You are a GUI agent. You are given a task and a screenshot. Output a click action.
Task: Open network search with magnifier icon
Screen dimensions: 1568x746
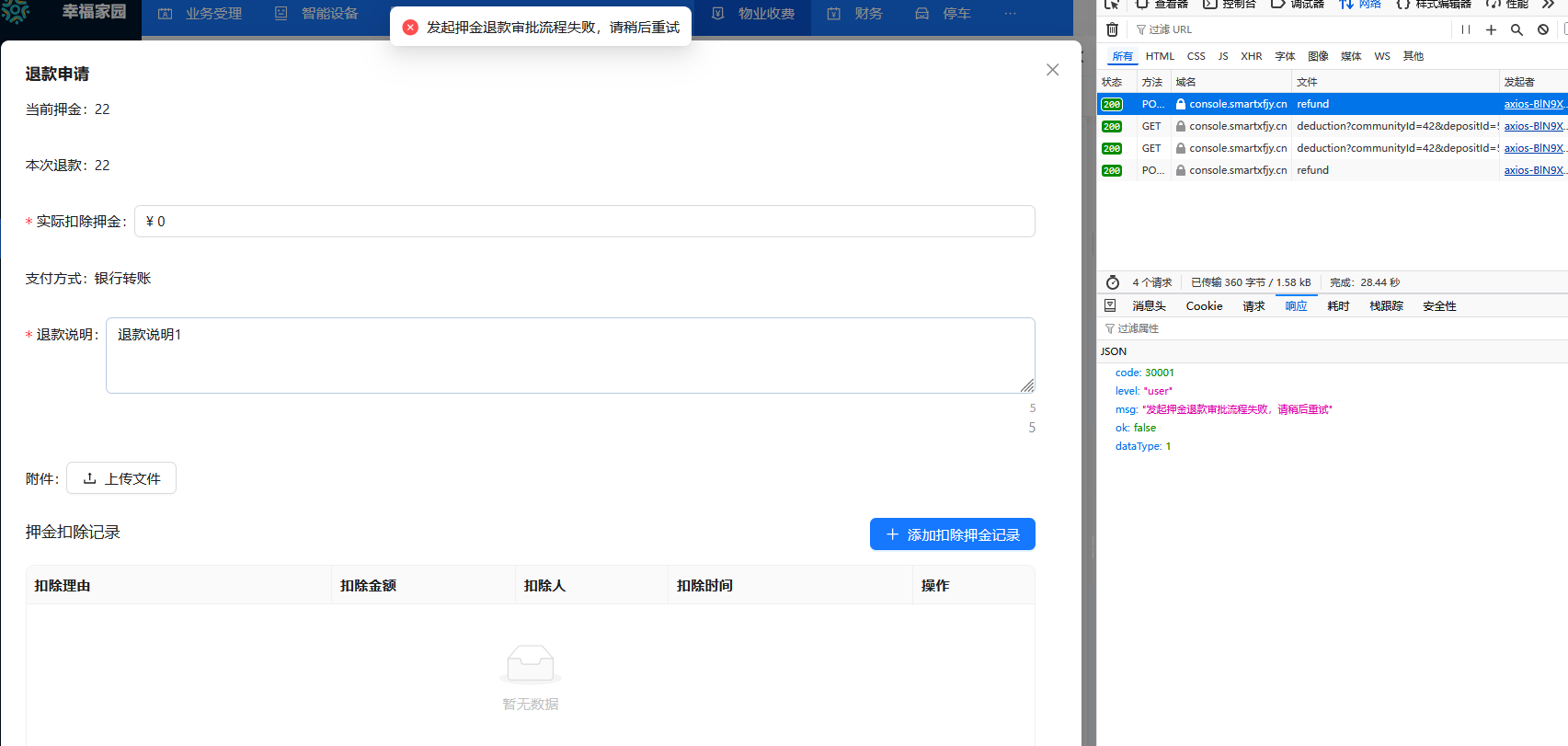pos(1516,29)
